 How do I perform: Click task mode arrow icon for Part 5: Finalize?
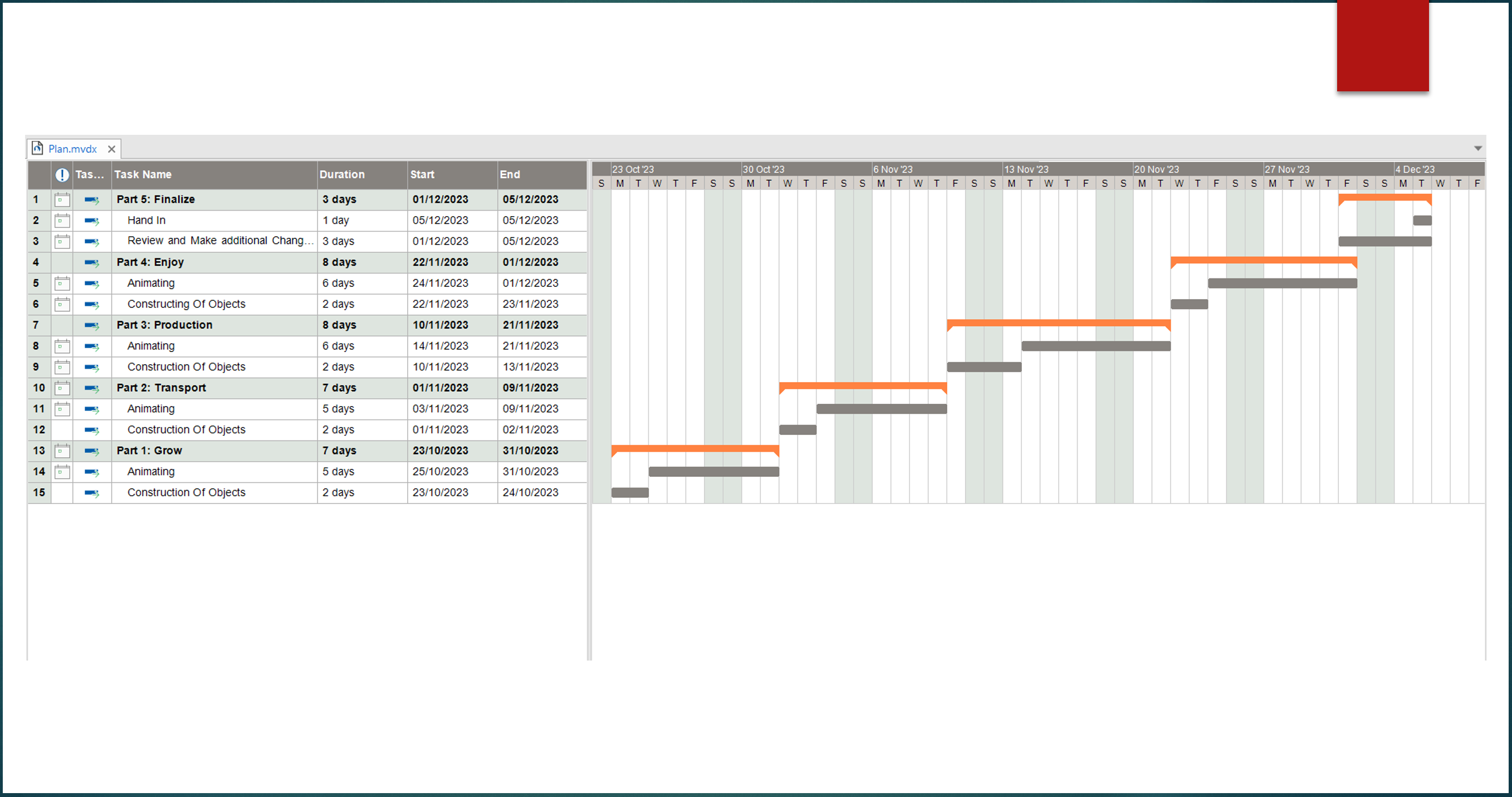point(91,199)
